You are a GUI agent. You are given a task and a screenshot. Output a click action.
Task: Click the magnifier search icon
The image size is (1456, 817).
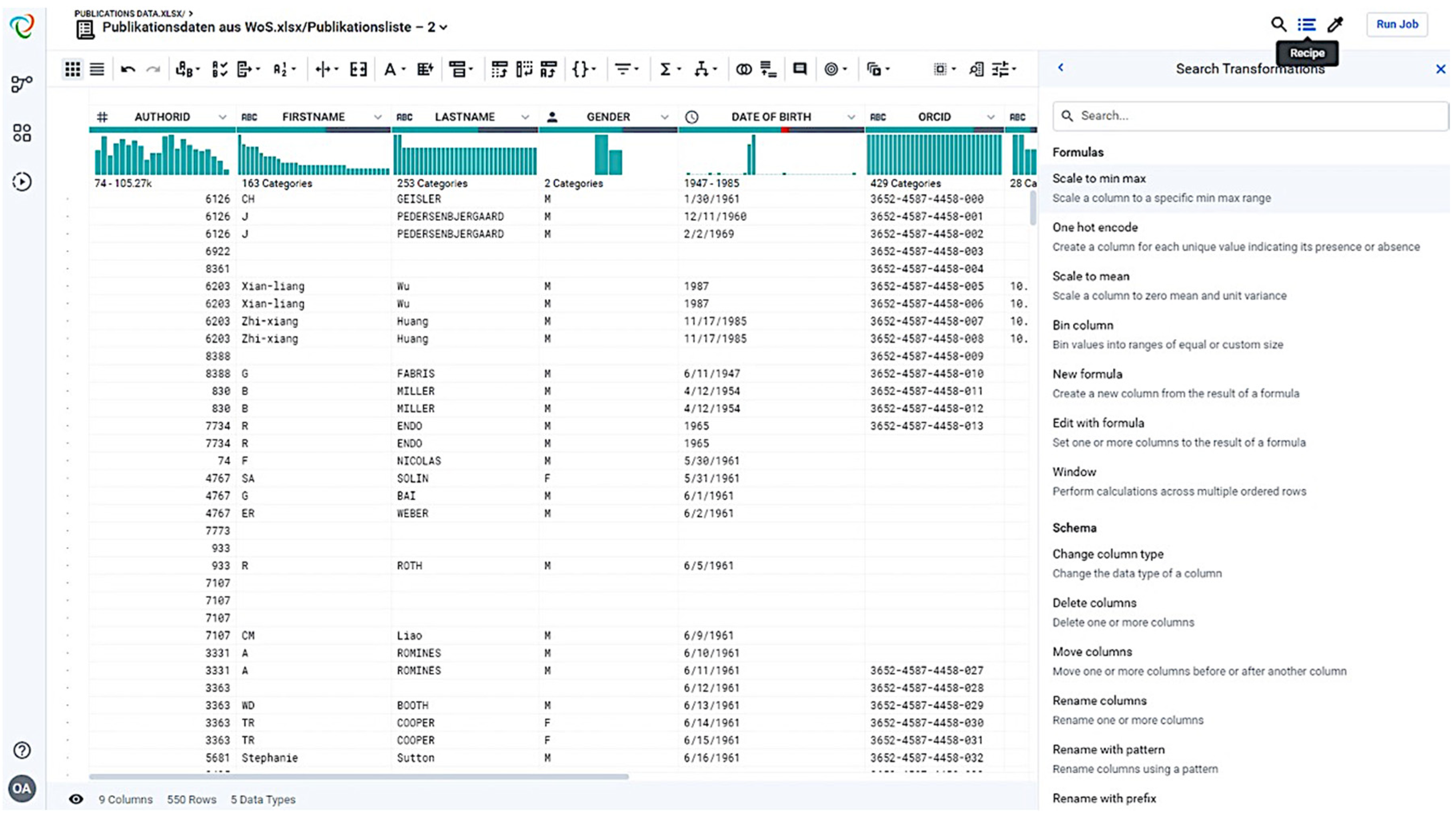tap(1278, 24)
